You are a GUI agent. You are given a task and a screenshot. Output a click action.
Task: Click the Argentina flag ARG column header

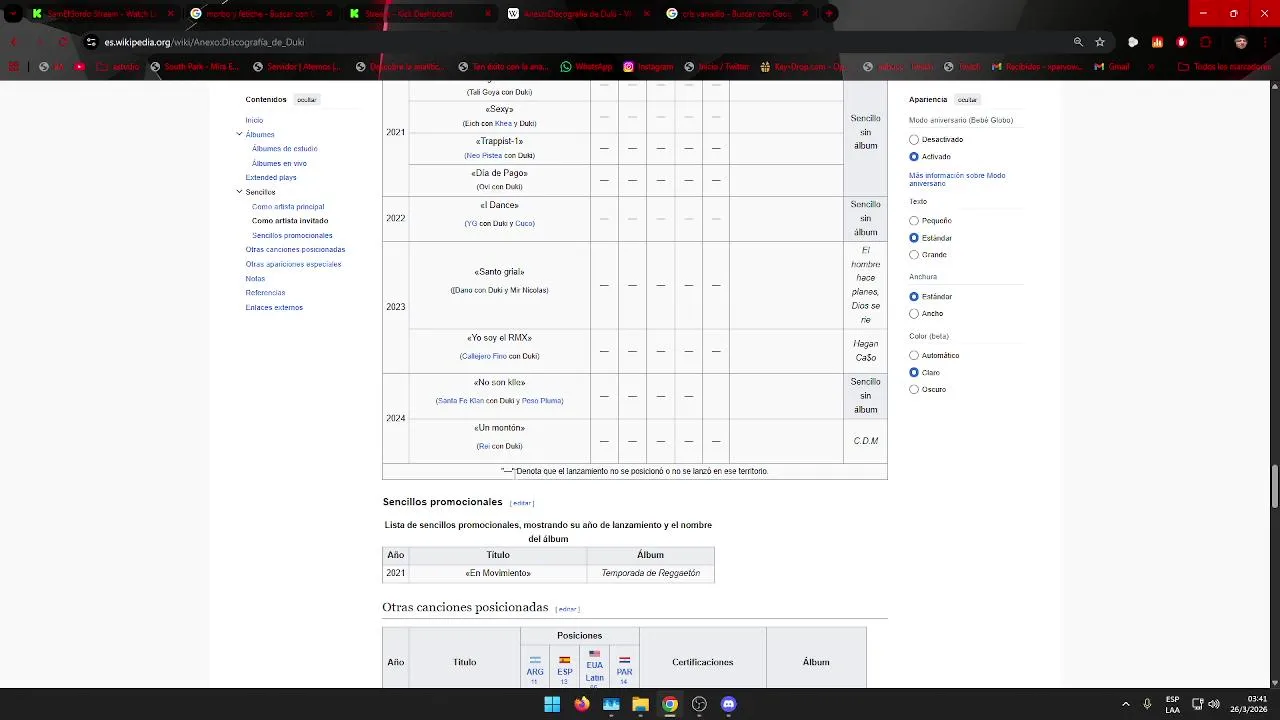click(535, 666)
